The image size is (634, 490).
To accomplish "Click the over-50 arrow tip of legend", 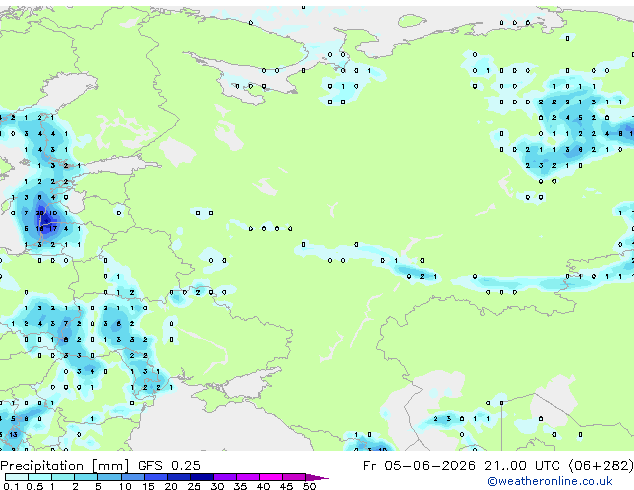I will point(317,477).
